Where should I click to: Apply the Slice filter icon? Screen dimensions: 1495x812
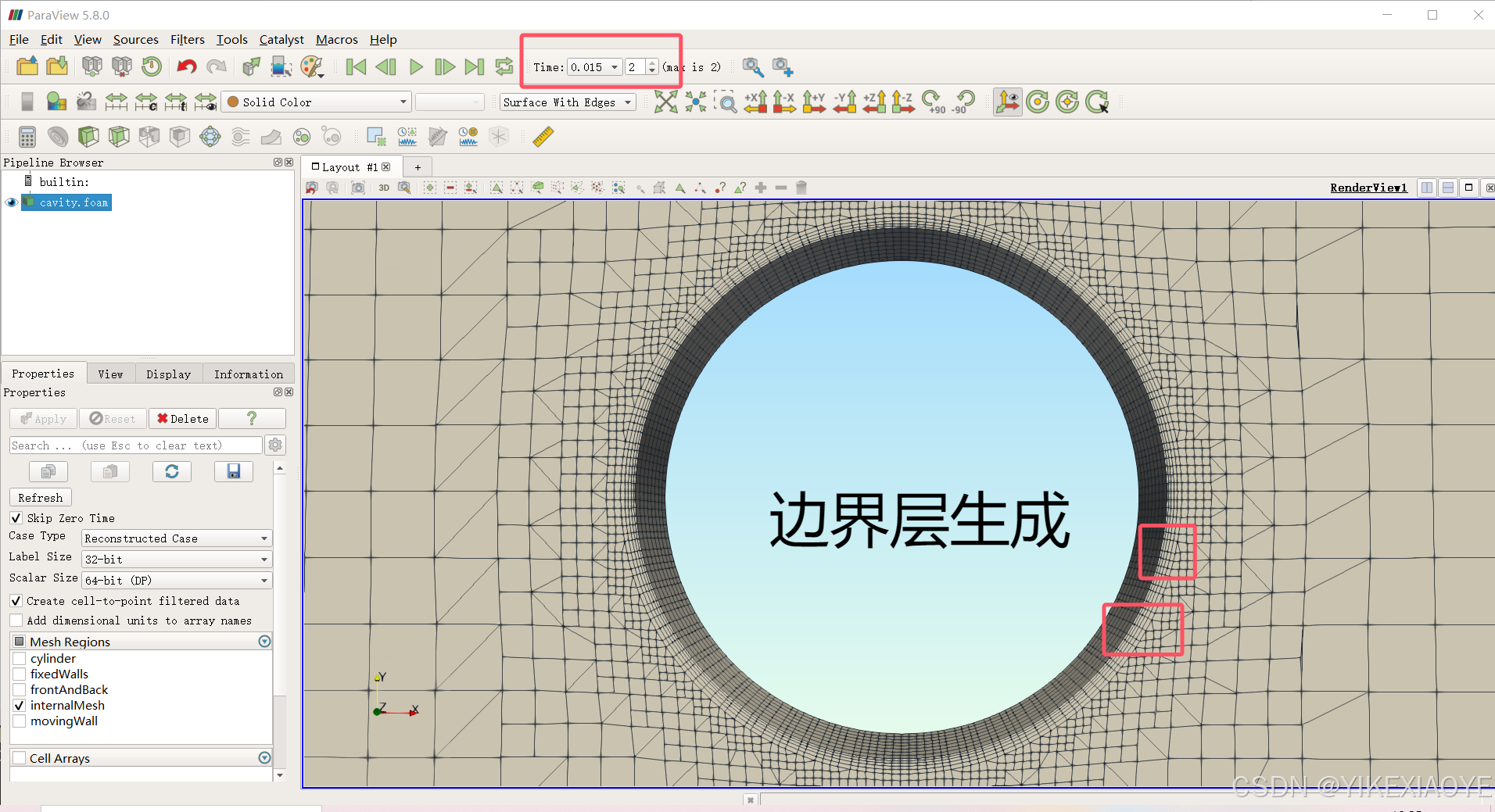[x=118, y=136]
